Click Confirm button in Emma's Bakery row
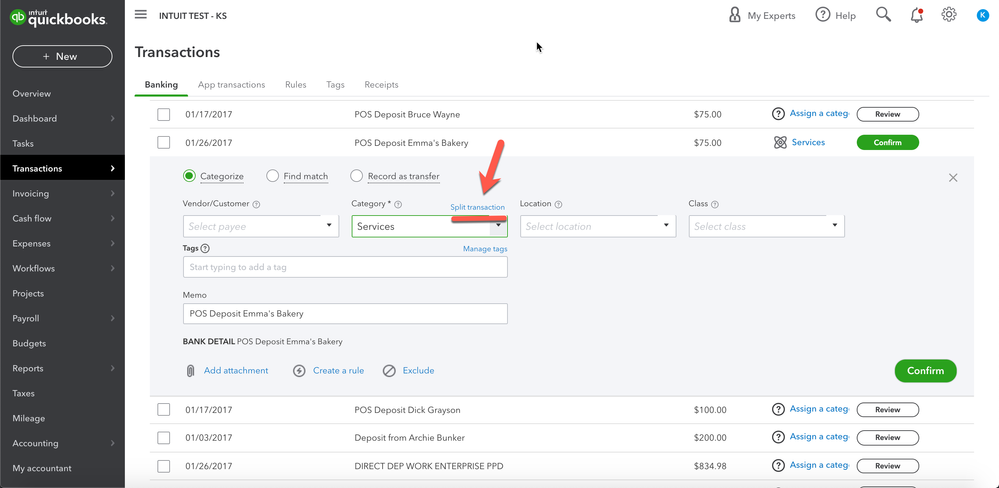 [888, 143]
